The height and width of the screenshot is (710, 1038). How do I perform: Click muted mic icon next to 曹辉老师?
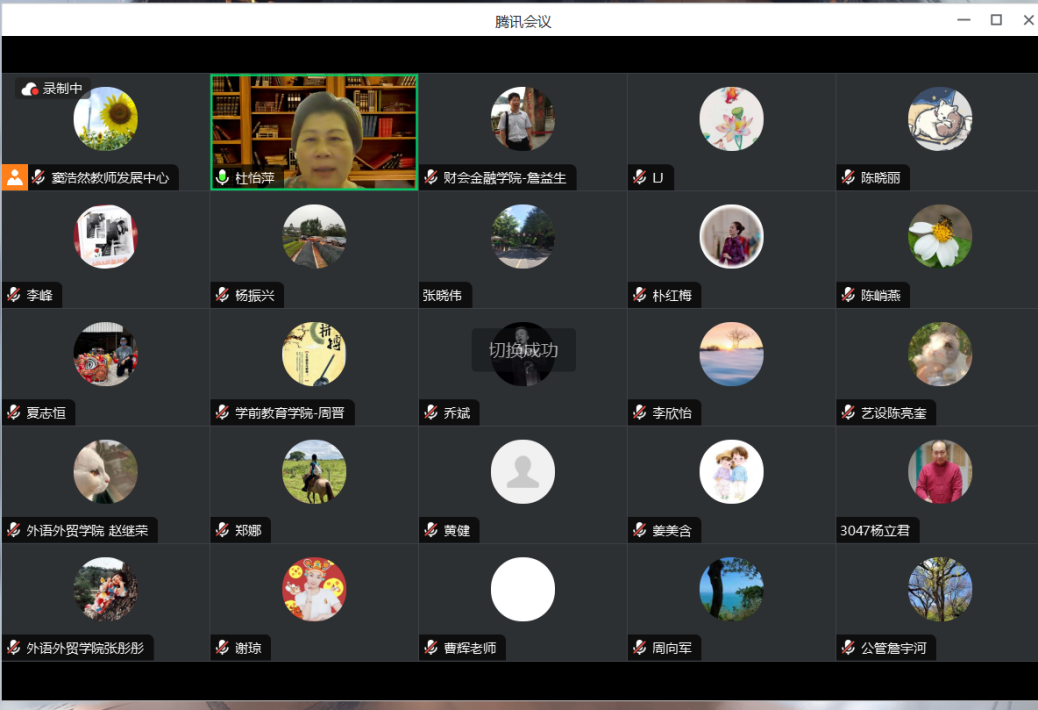[x=431, y=648]
